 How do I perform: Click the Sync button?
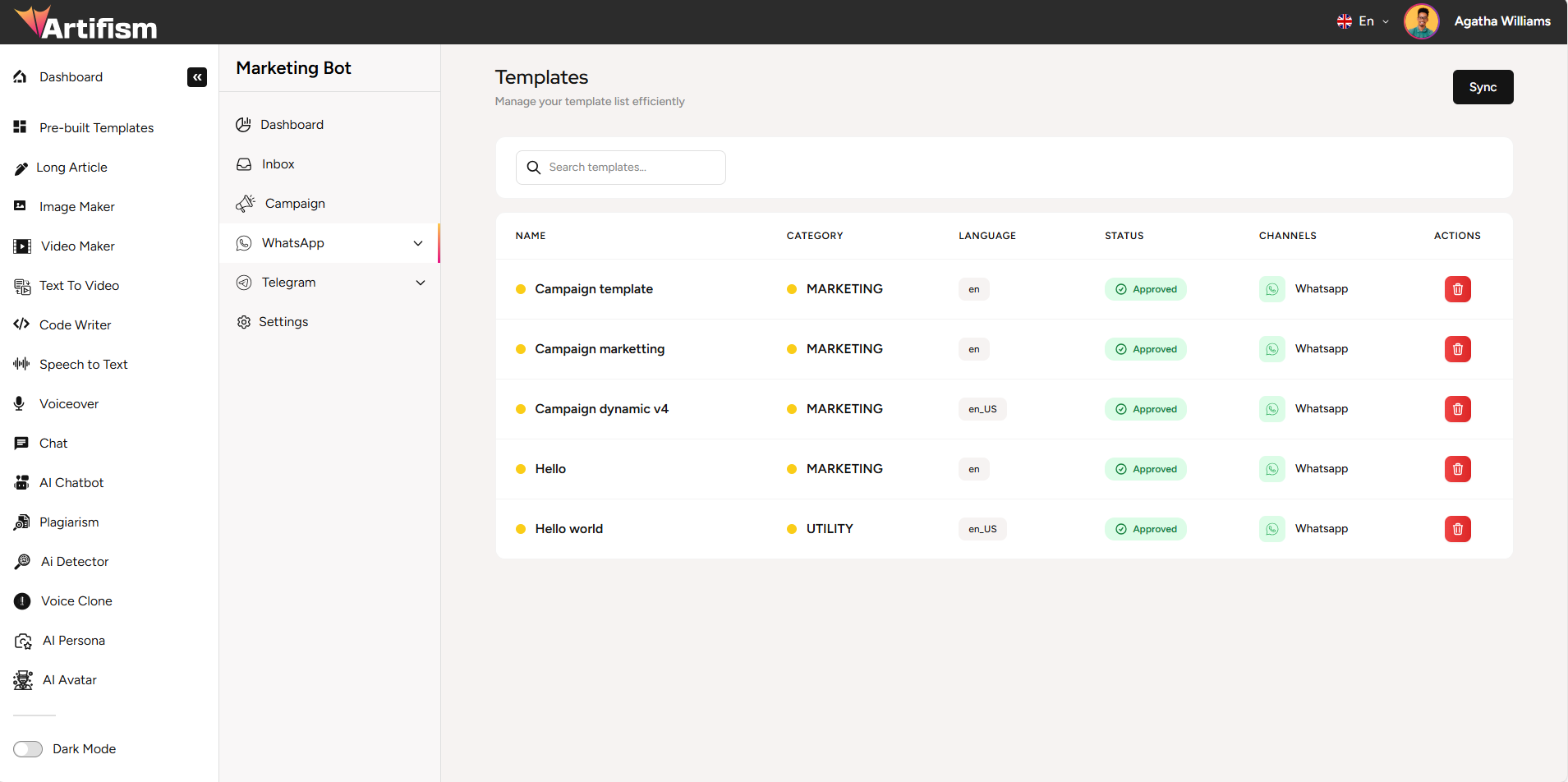[1482, 86]
